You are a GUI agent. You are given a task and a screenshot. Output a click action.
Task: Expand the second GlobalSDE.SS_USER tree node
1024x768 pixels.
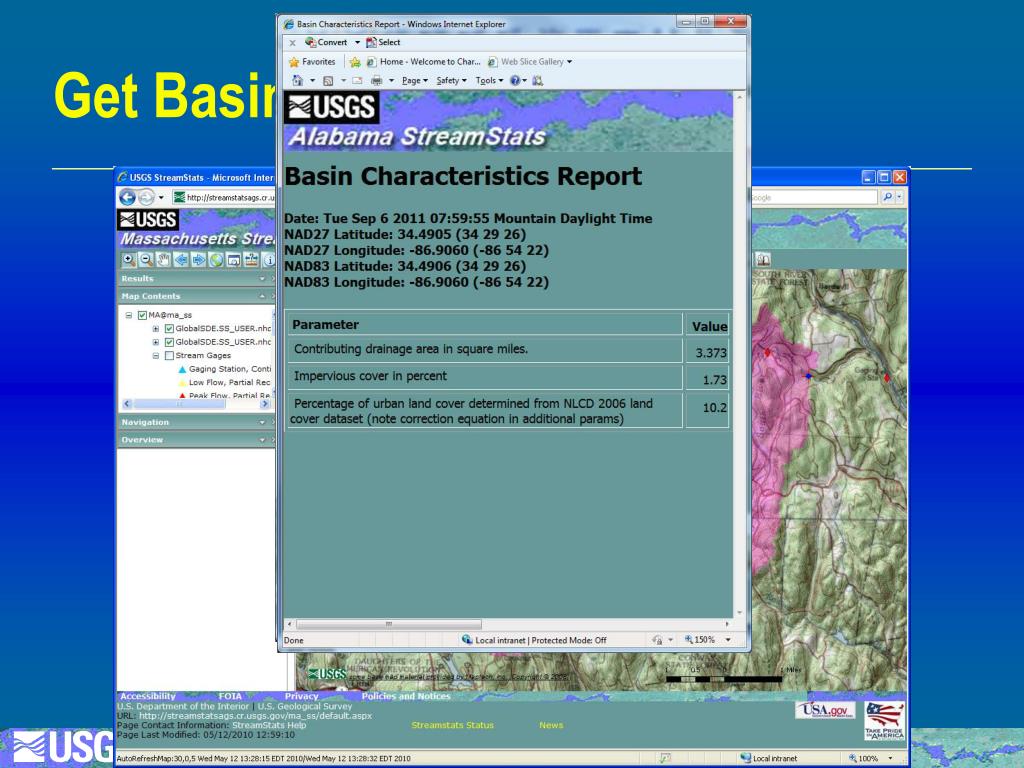point(155,342)
